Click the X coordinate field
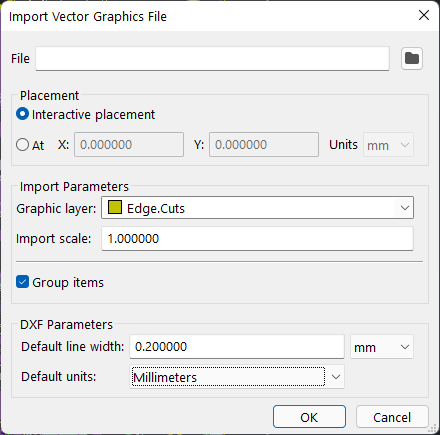This screenshot has width=440, height=435. click(x=129, y=145)
